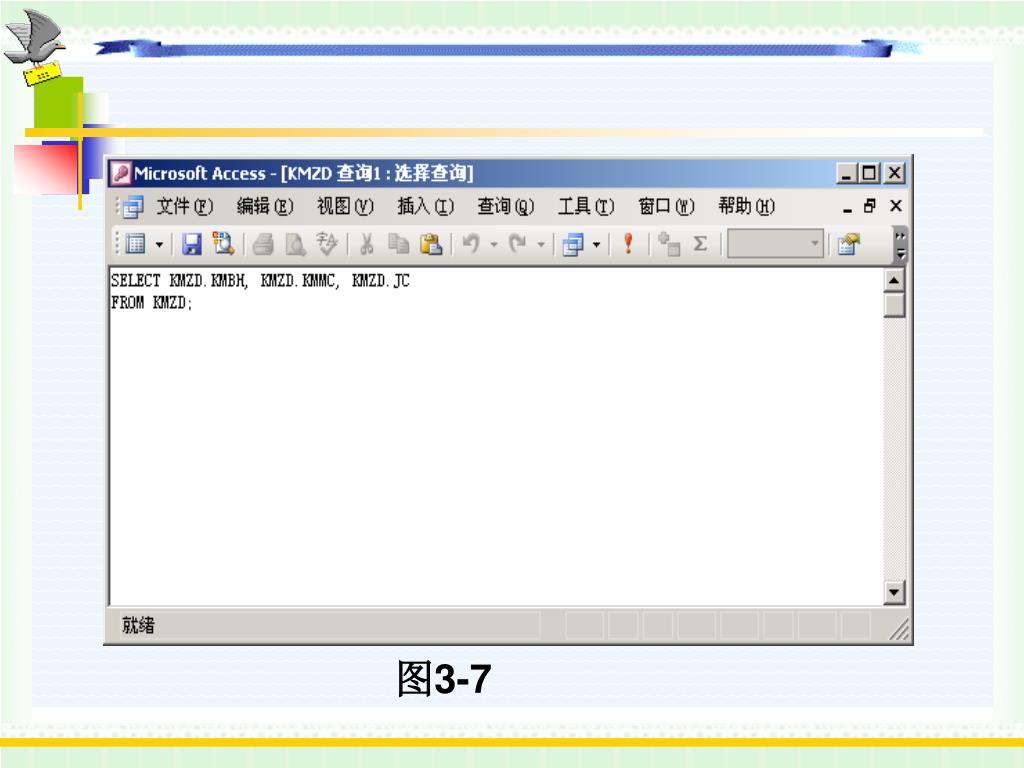
Task: Click the FROM KMZD; line
Action: [152, 303]
